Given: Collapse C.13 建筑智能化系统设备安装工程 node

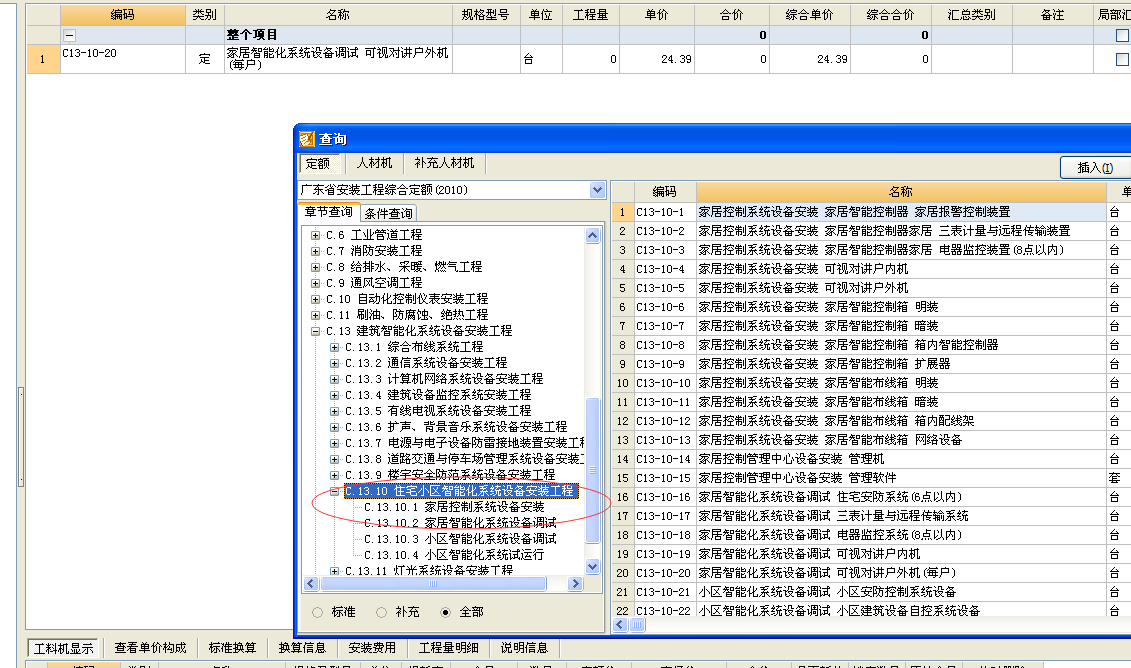Looking at the screenshot, I should [315, 331].
